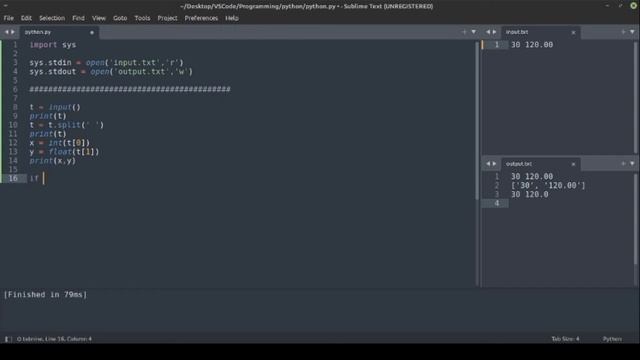Image resolution: width=640 pixels, height=360 pixels.
Task: Go to previous tab in python.py pane
Action: [7, 32]
